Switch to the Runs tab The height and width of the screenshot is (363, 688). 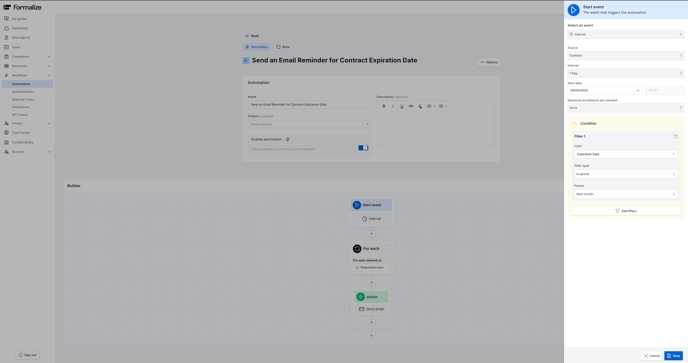[x=283, y=47]
